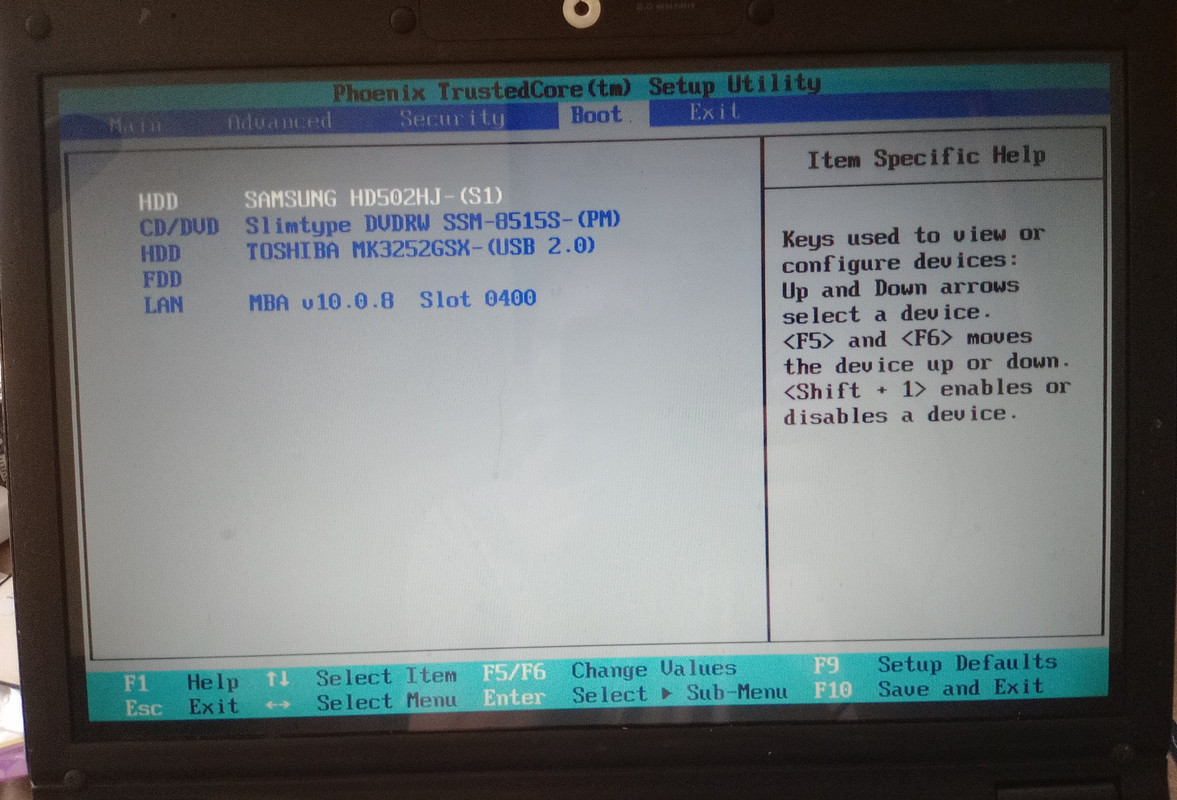Select TOSHIBA MK3252GSX-(USB 2.0) entry
The width and height of the screenshot is (1177, 800).
420,248
